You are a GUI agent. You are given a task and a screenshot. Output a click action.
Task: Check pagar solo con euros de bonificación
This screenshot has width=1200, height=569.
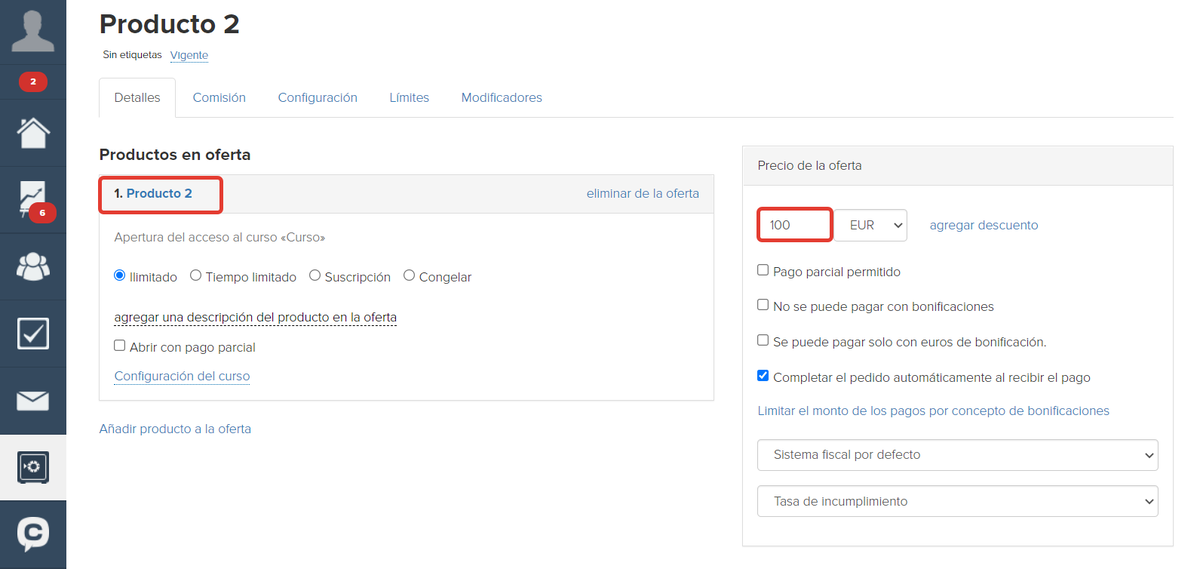(x=763, y=341)
